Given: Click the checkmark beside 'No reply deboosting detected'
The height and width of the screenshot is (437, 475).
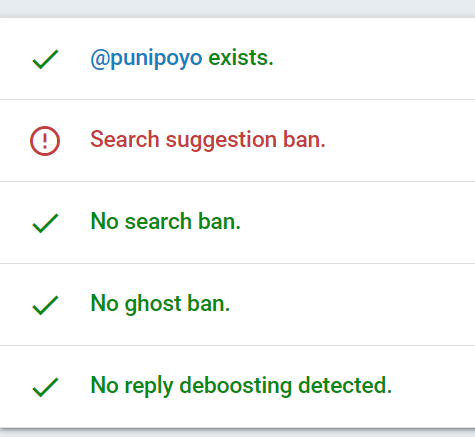Looking at the screenshot, I should click(45, 387).
